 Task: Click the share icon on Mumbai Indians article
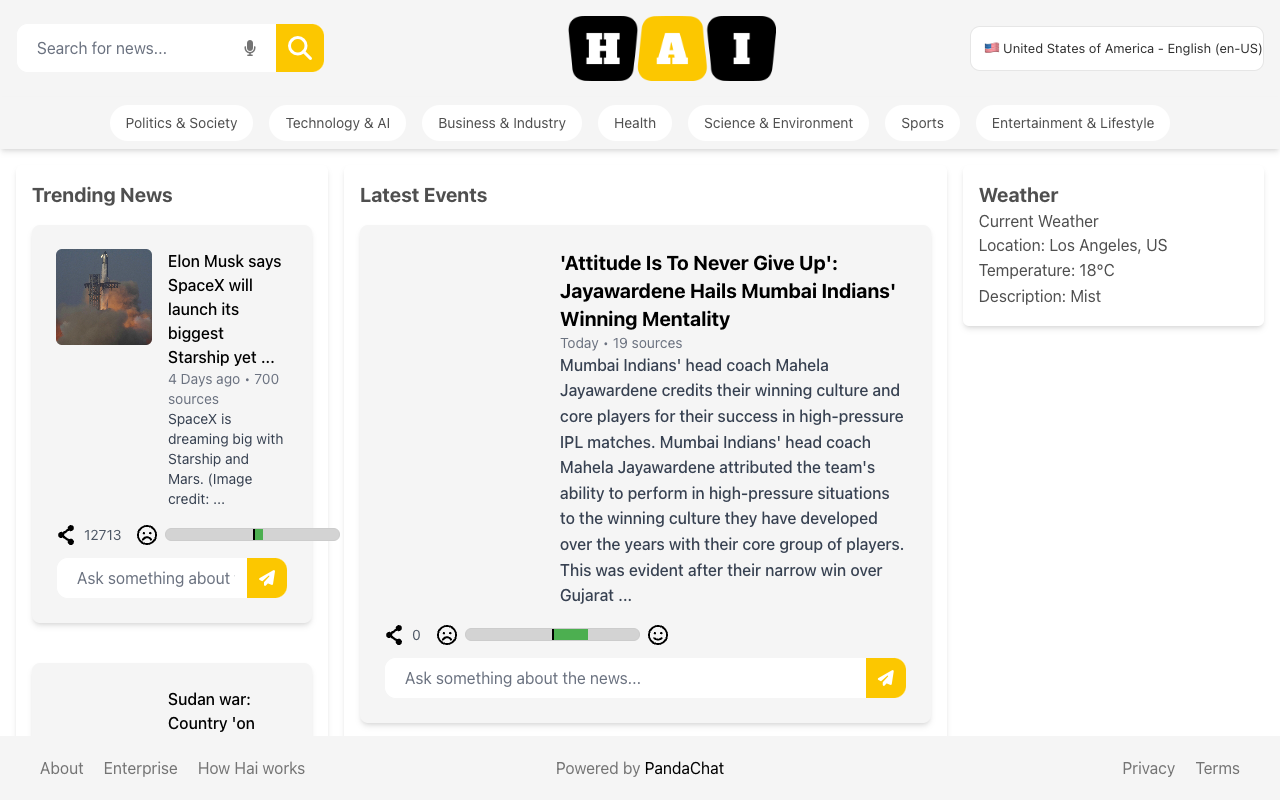click(394, 635)
